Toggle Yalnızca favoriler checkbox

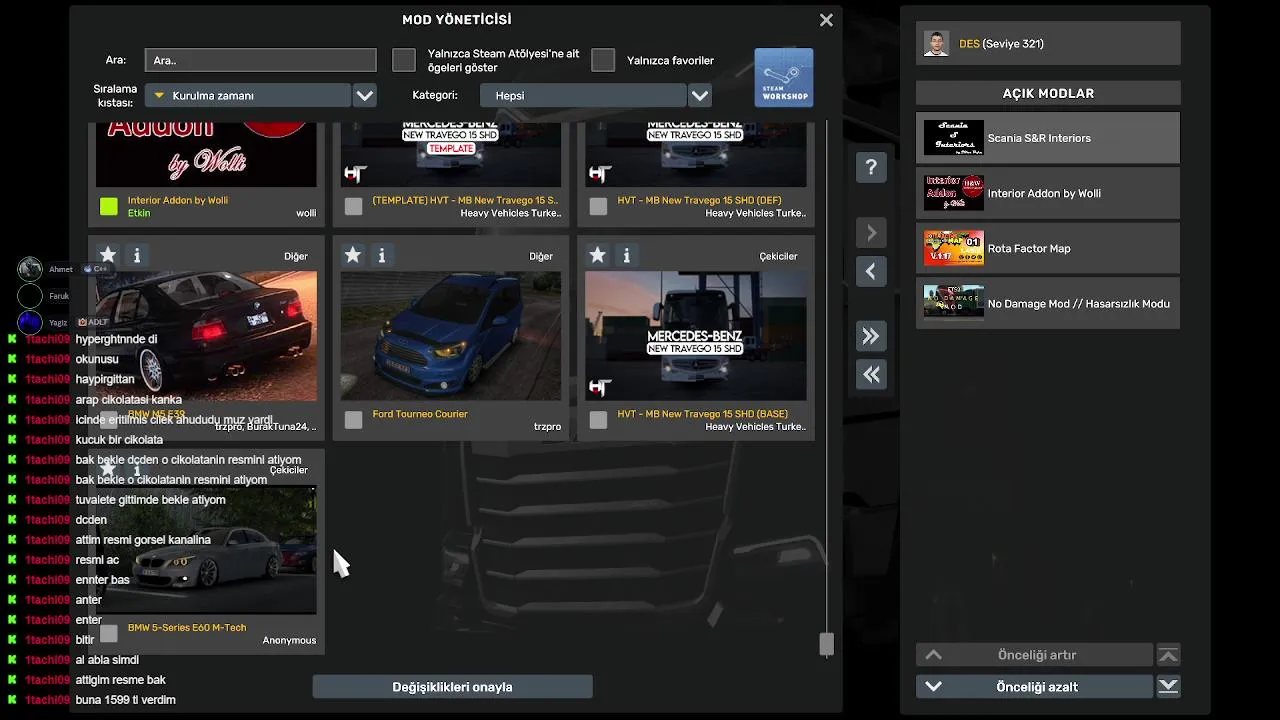click(x=603, y=60)
